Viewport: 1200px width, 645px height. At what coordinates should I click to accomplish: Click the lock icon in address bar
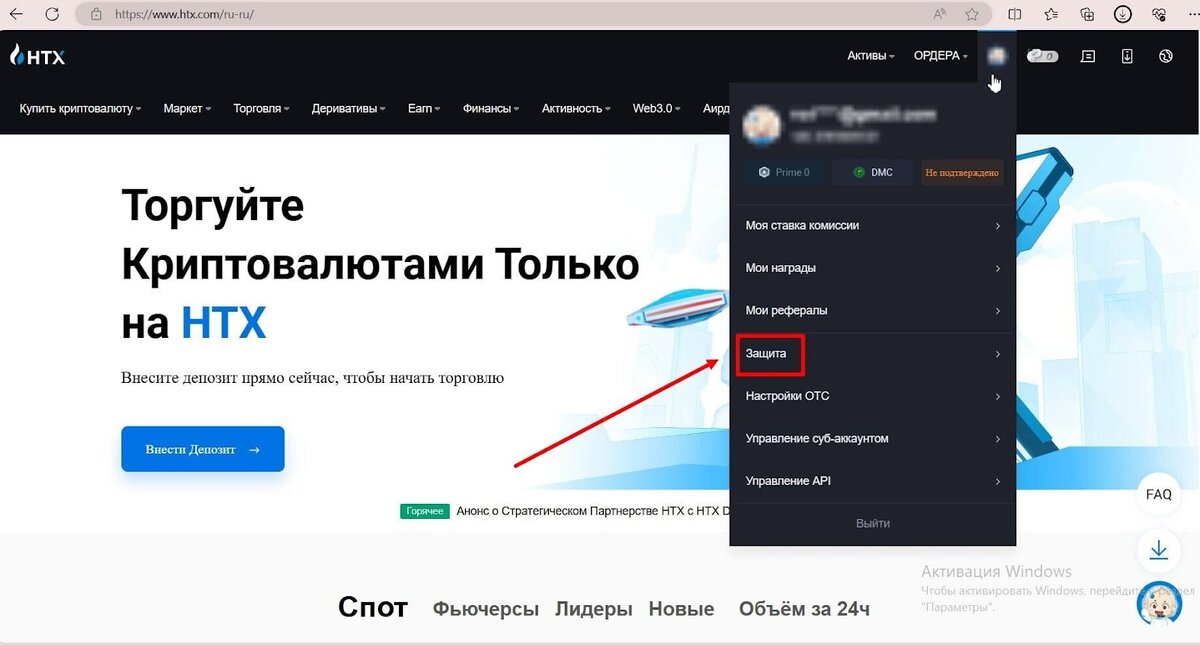pyautogui.click(x=96, y=14)
